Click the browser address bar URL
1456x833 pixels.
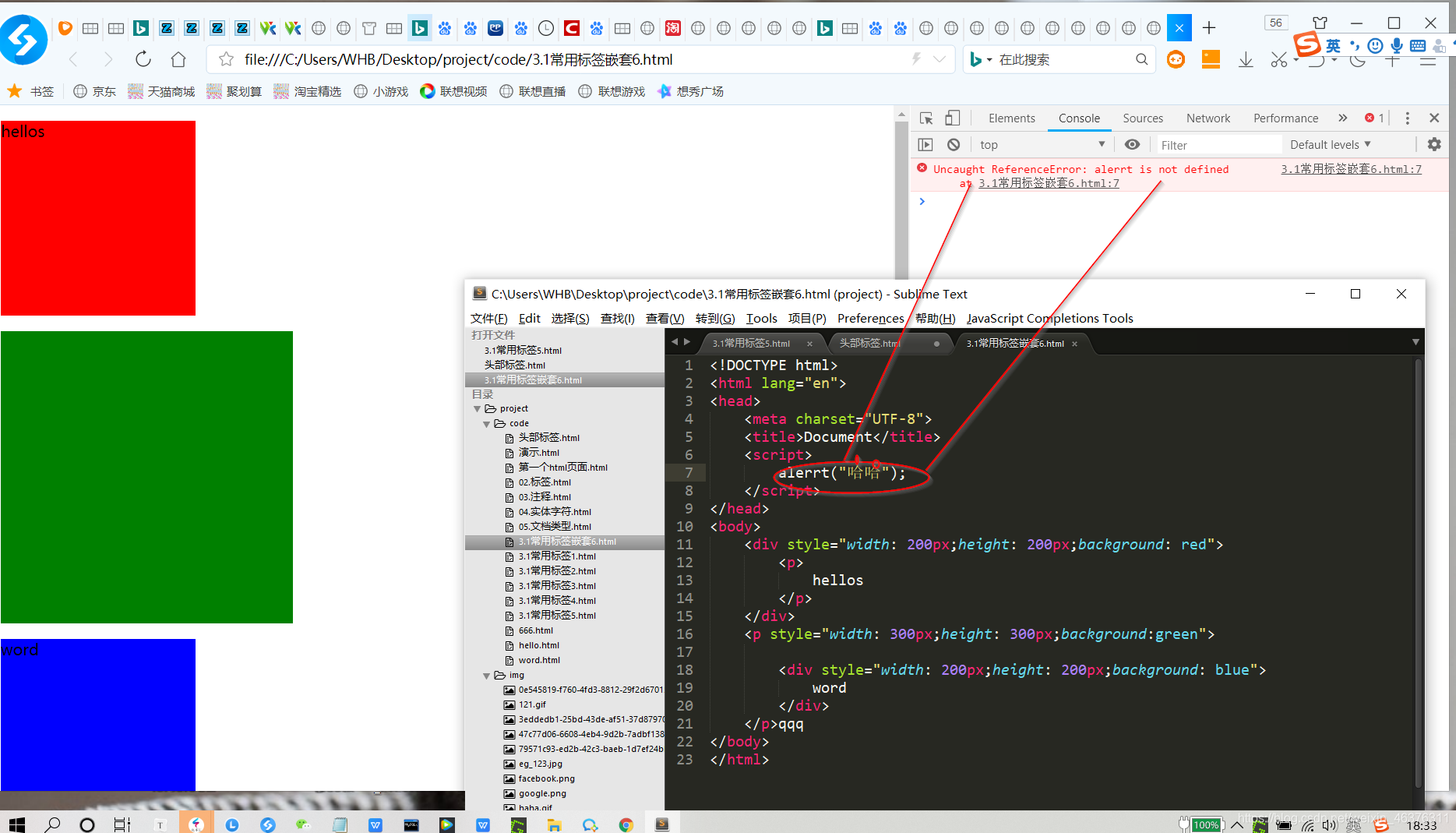(458, 59)
